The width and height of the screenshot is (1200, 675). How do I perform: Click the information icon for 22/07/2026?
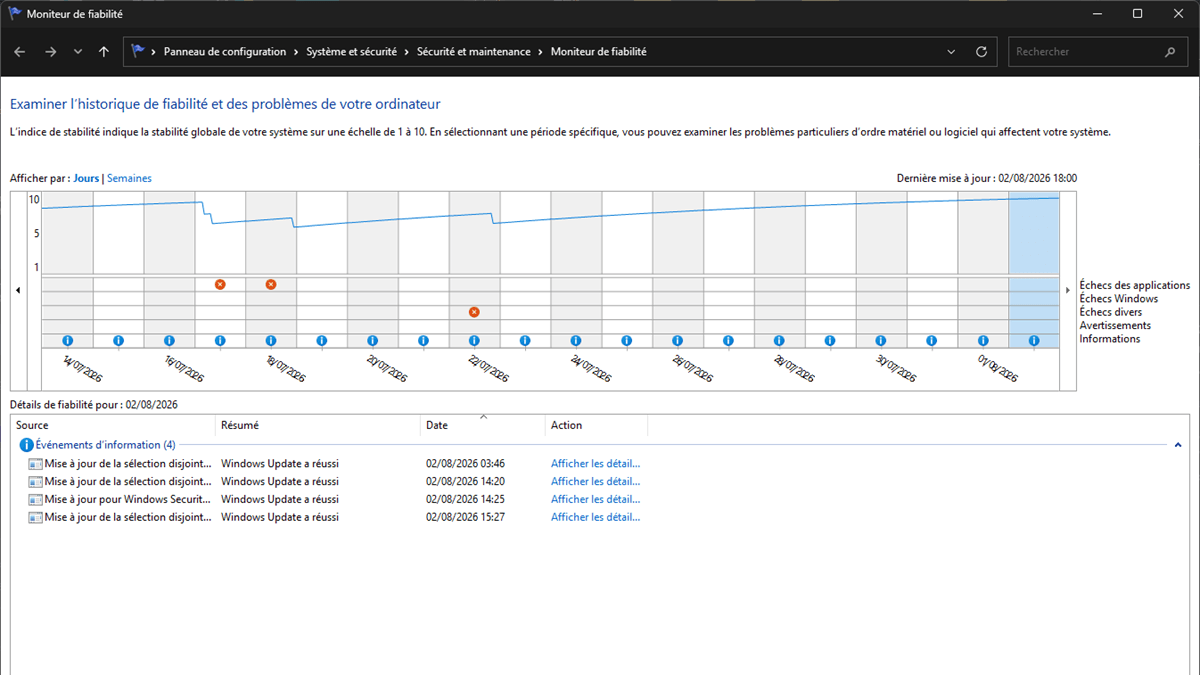(474, 341)
